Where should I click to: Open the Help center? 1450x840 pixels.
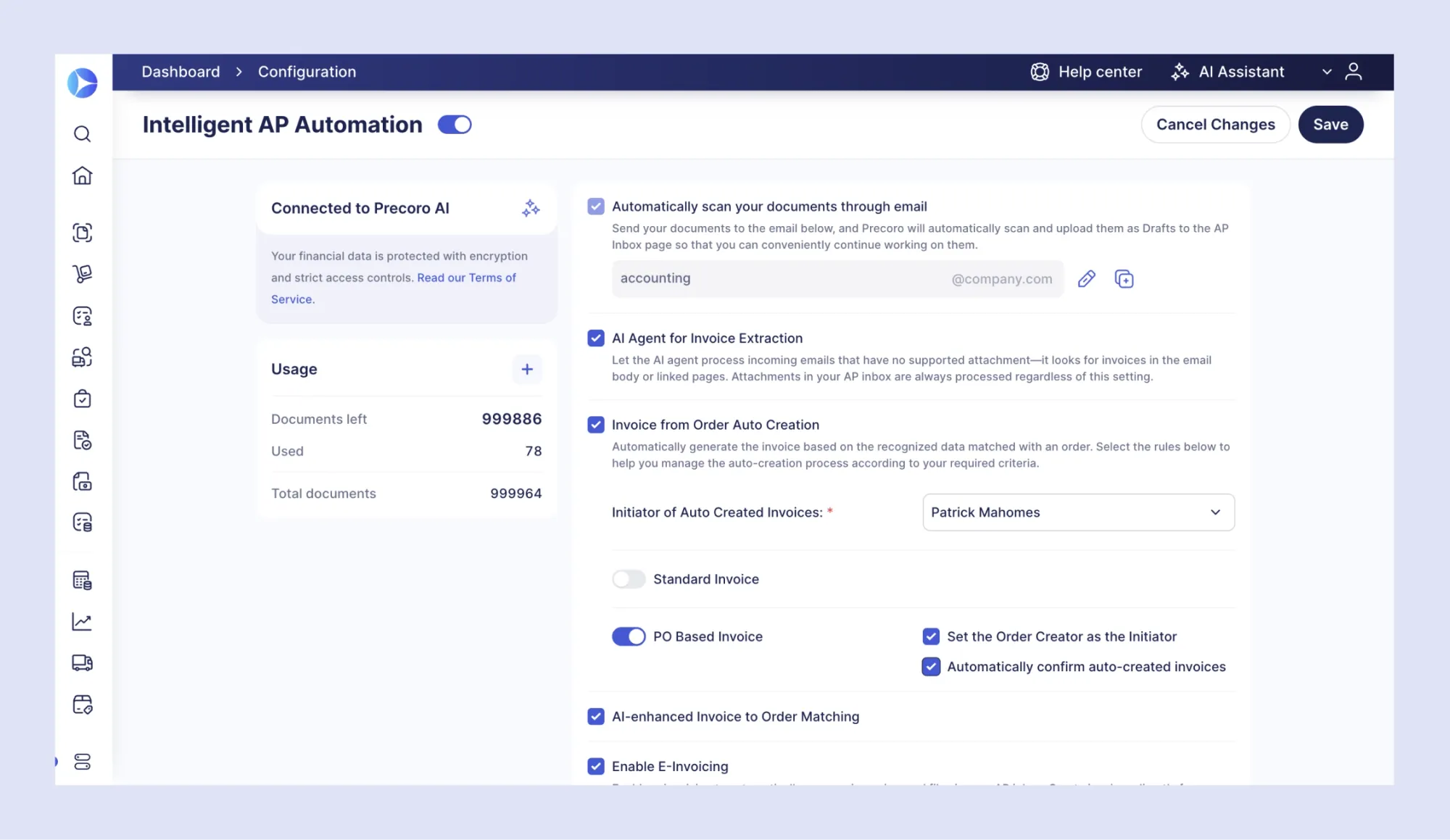[x=1086, y=72]
